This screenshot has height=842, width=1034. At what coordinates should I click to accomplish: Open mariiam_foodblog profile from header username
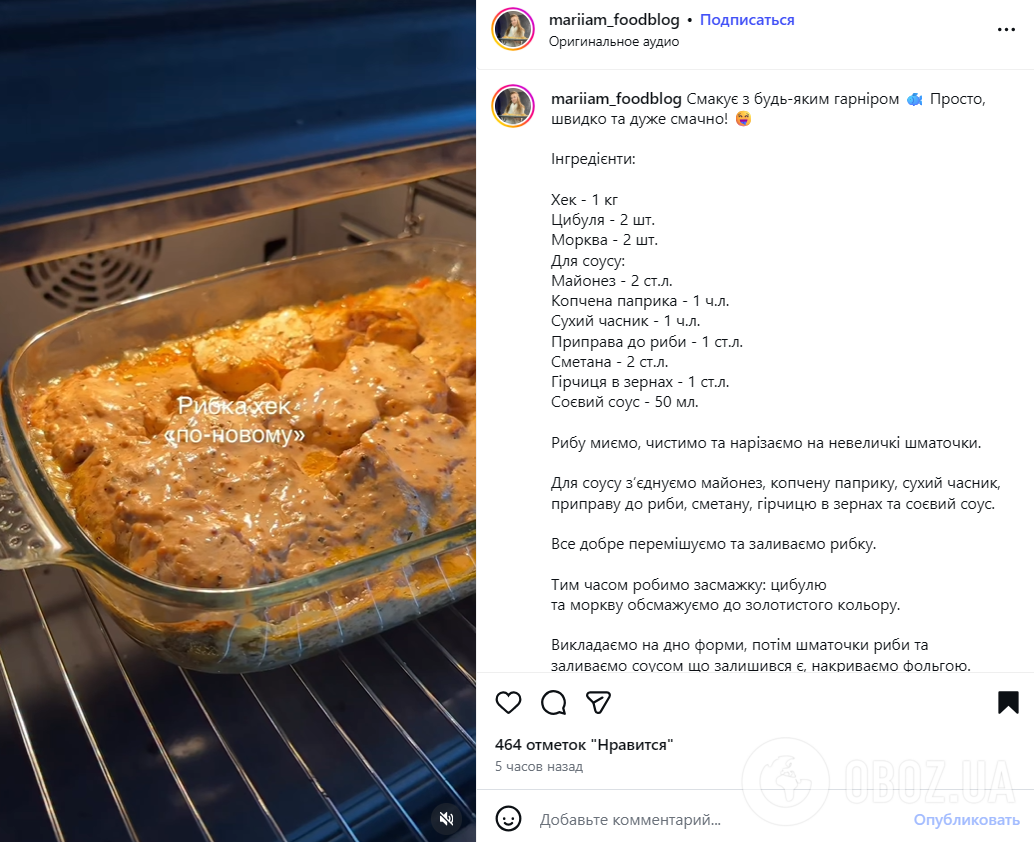click(614, 20)
